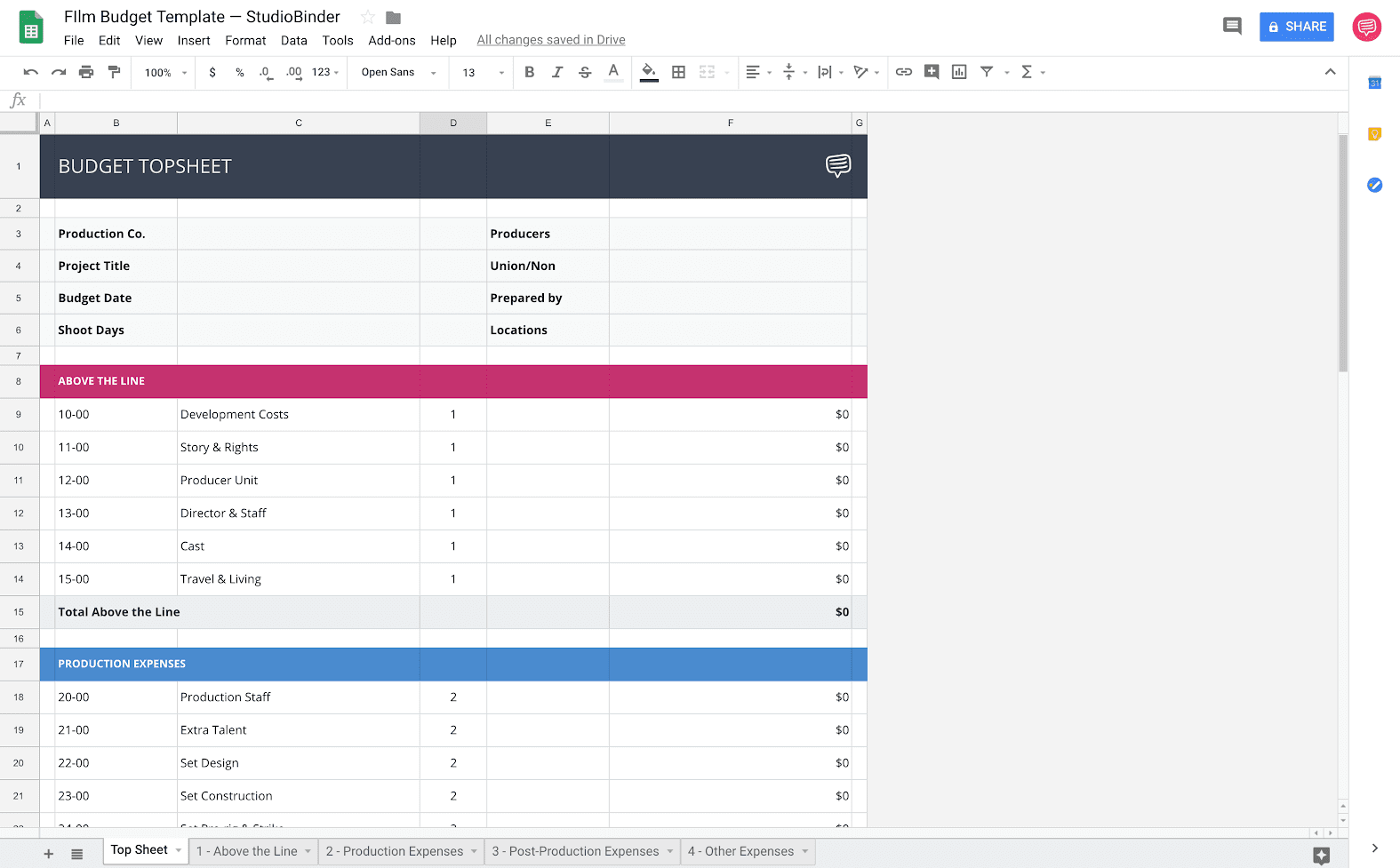1400x868 pixels.
Task: Open the Format menu
Action: pyautogui.click(x=245, y=40)
